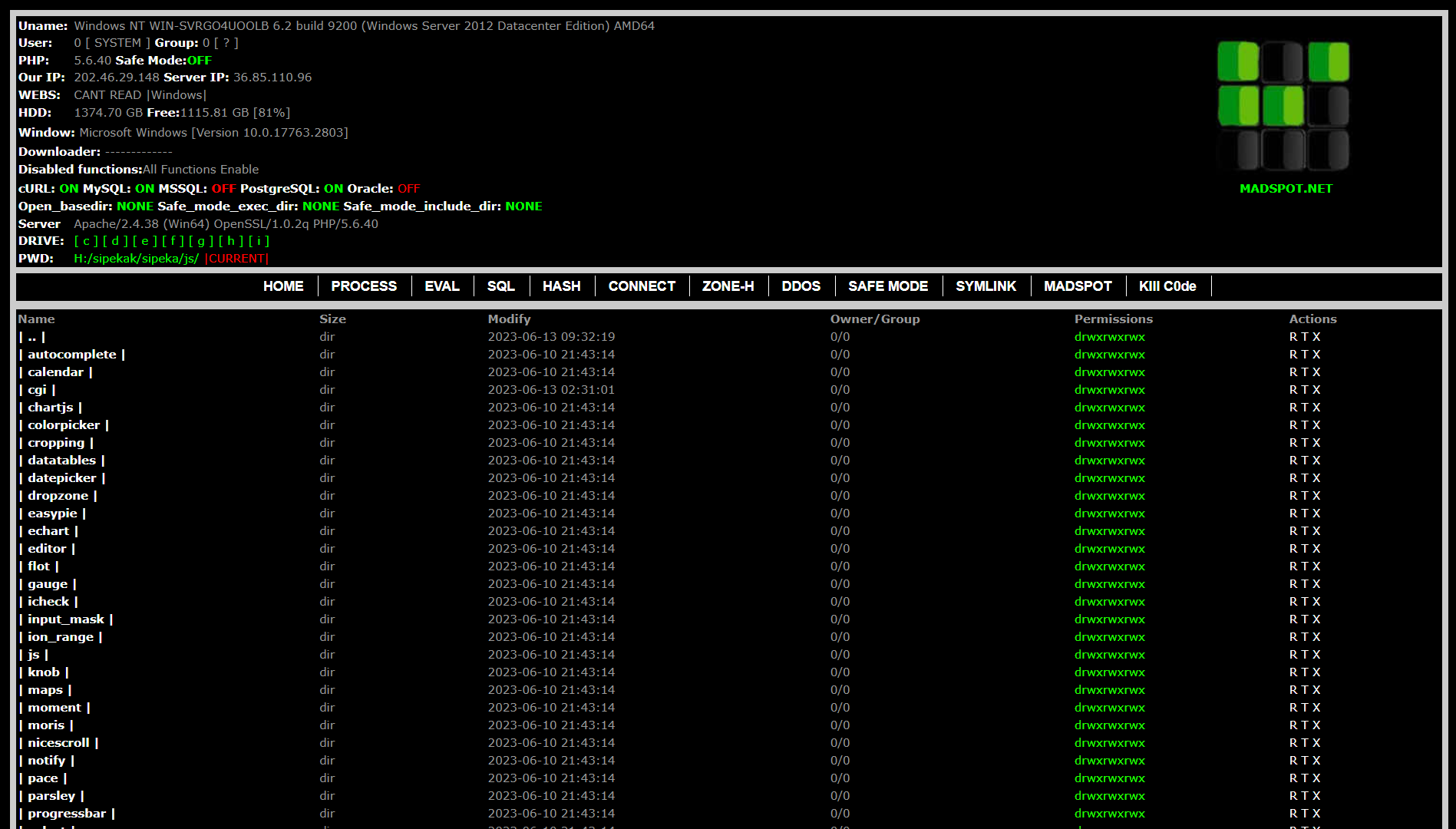Click T action for the parsley row
Image resolution: width=1456 pixels, height=829 pixels.
(1305, 796)
